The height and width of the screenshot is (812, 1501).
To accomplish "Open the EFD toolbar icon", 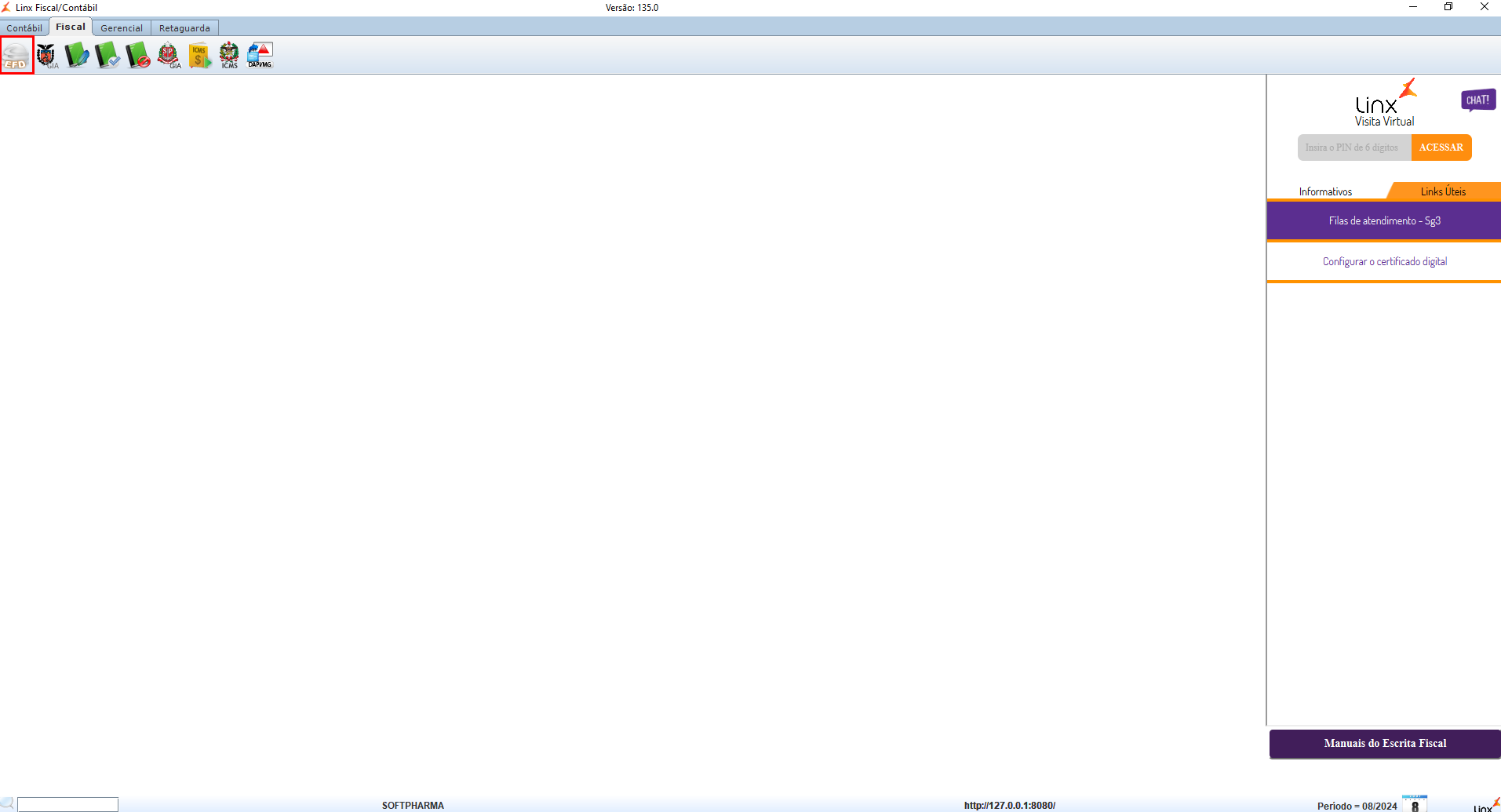I will tap(16, 55).
